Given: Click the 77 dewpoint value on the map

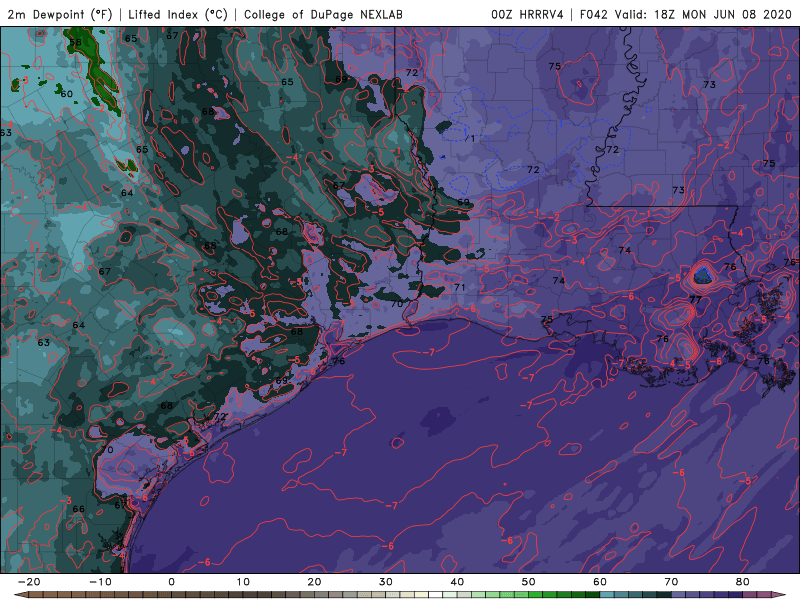Looking at the screenshot, I should (x=695, y=299).
